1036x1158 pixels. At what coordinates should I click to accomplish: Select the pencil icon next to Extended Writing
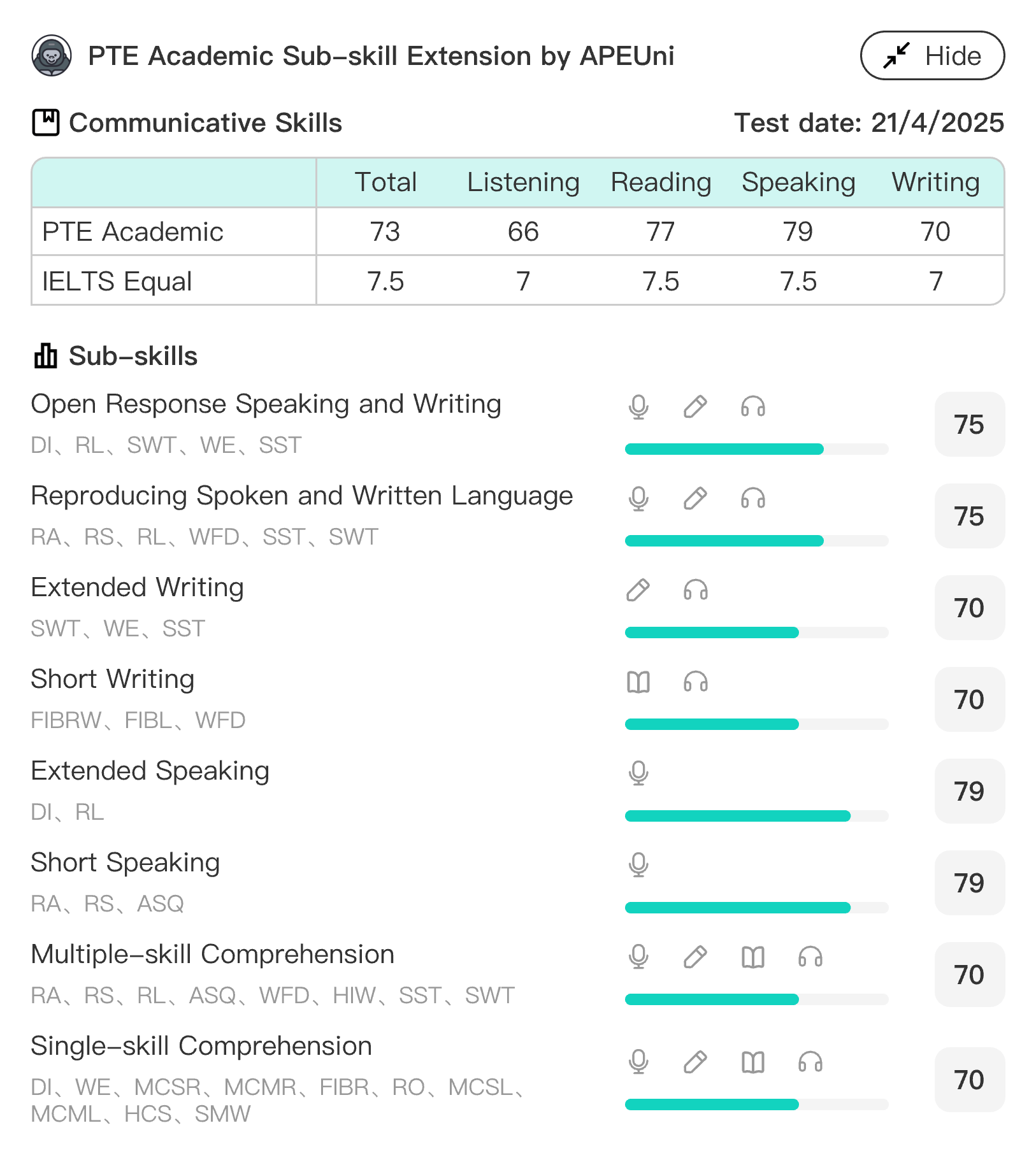pyautogui.click(x=638, y=589)
